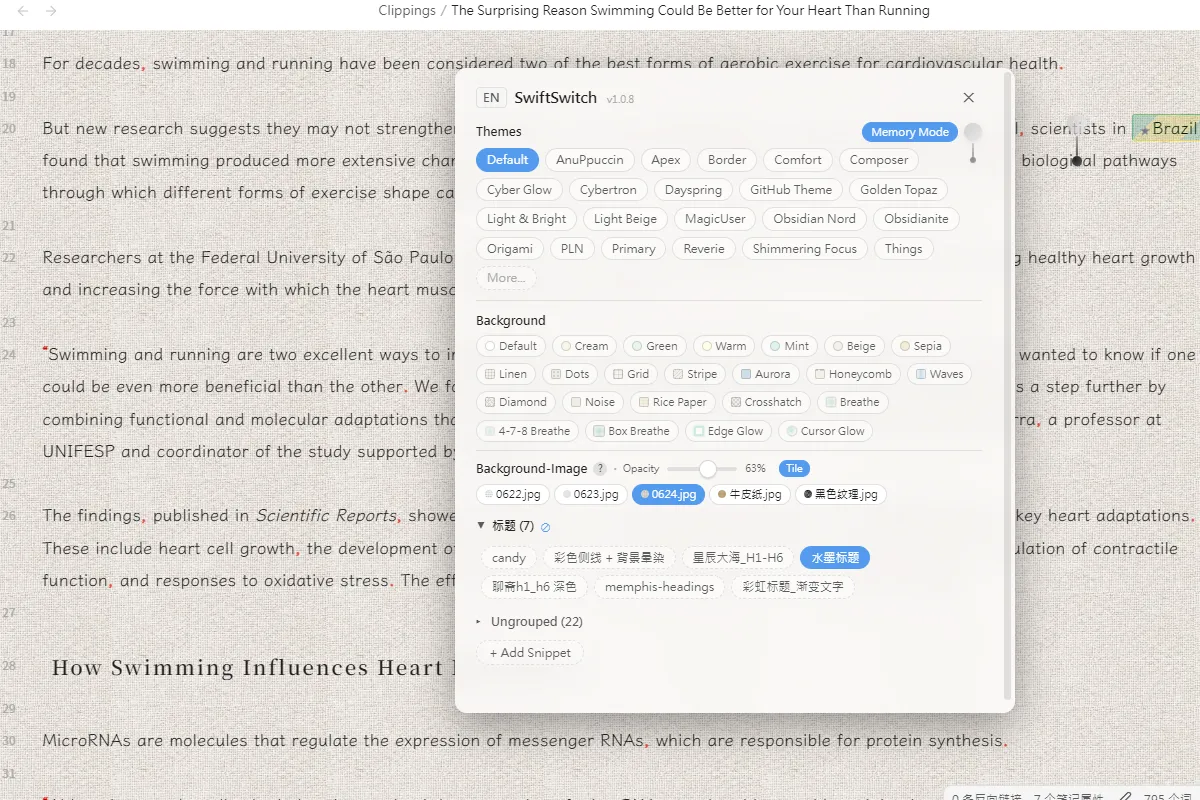Enable the candy snippet

tap(509, 558)
